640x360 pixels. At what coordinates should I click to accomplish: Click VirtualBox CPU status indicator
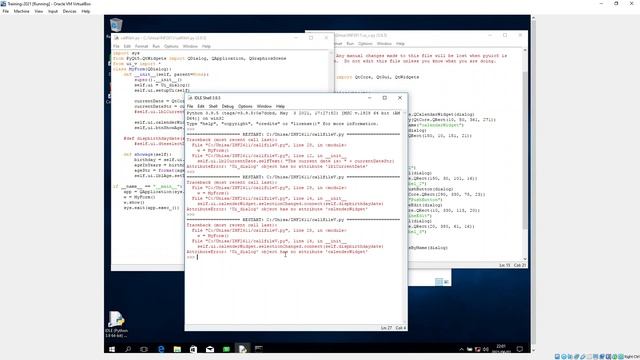(x=608, y=357)
